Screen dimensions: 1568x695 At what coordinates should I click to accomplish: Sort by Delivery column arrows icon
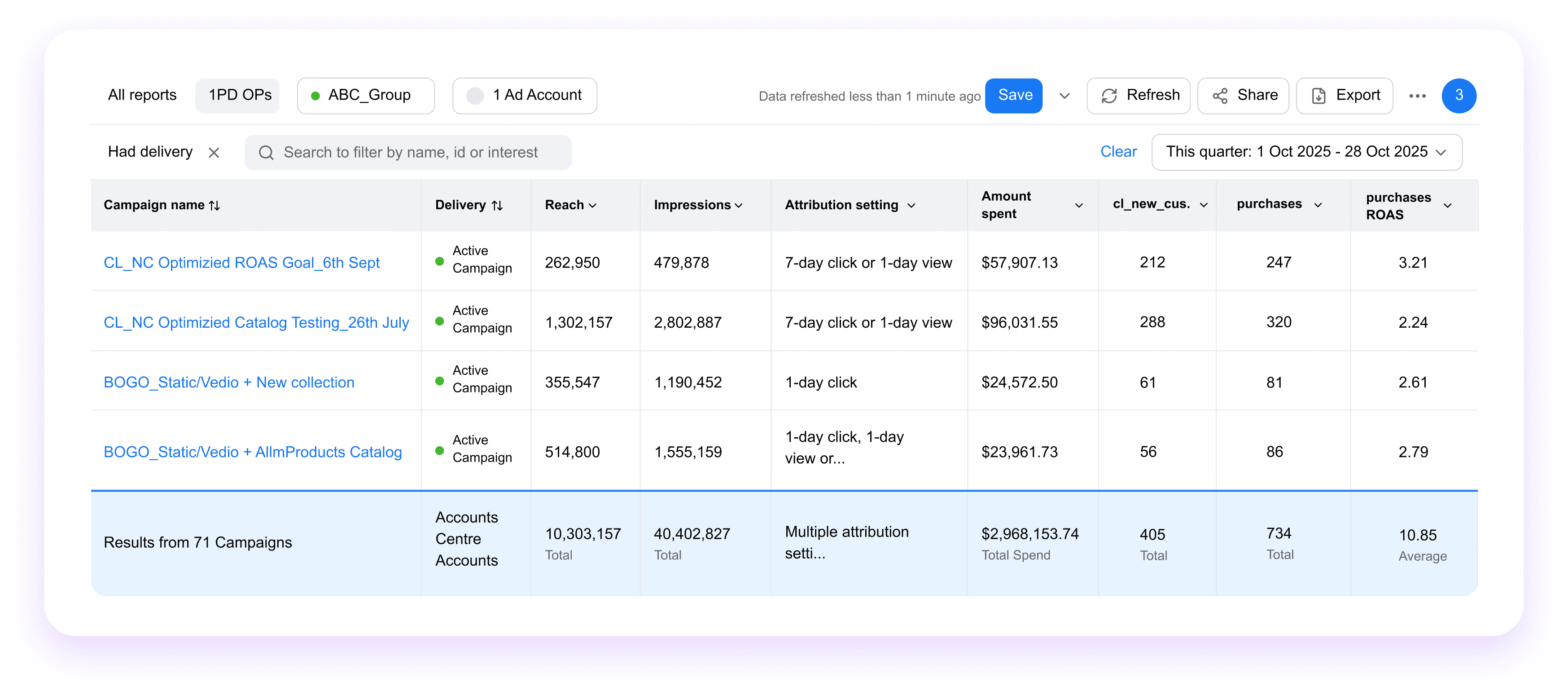pyautogui.click(x=497, y=205)
